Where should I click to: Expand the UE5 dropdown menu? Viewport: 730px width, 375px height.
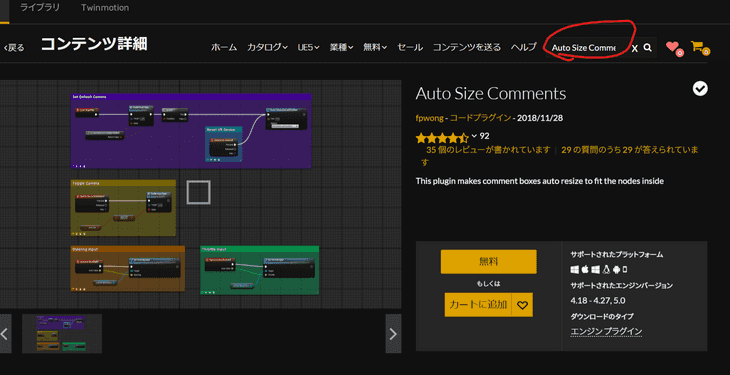tap(308, 47)
